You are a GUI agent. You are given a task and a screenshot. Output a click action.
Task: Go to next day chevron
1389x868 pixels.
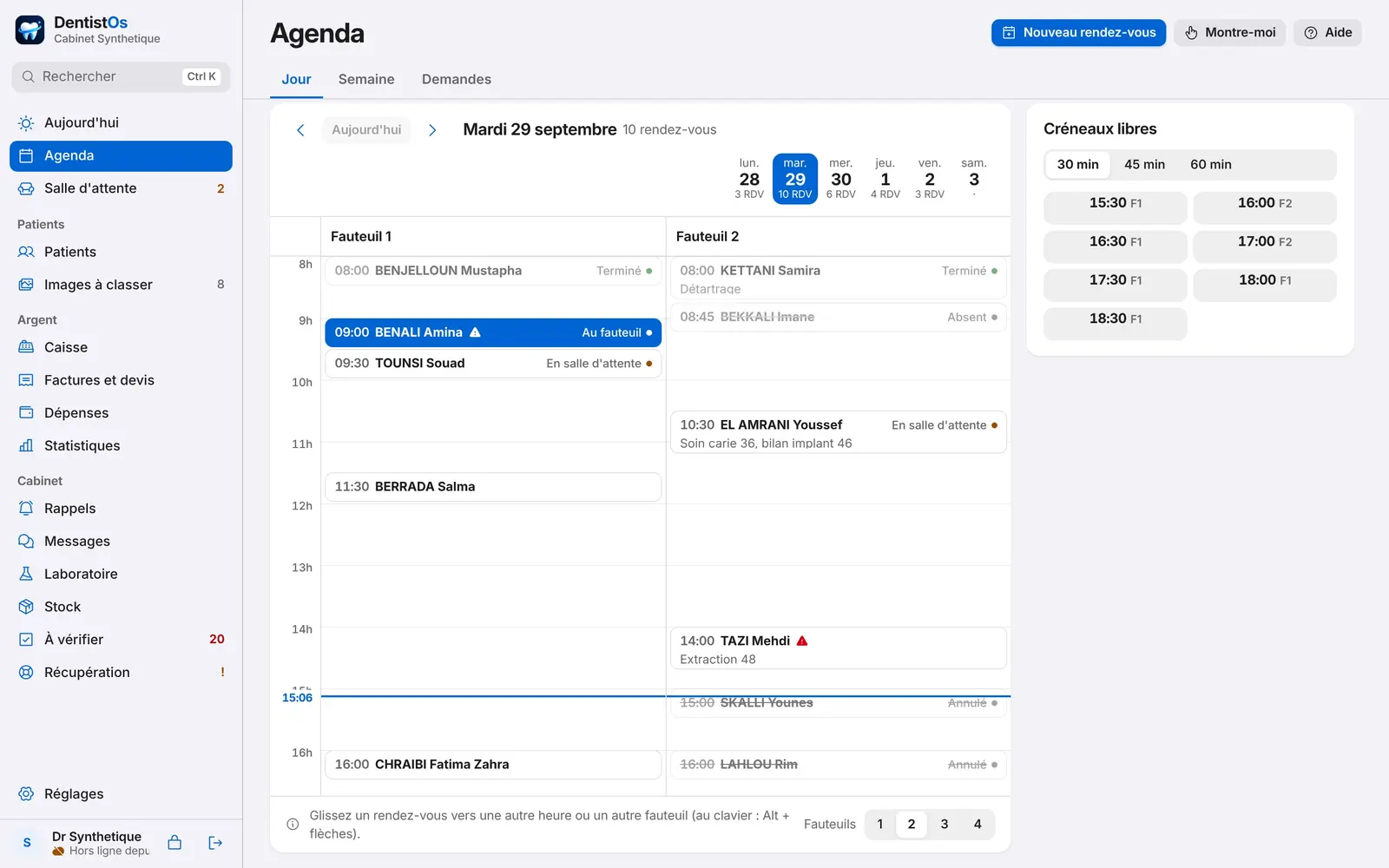point(432,130)
